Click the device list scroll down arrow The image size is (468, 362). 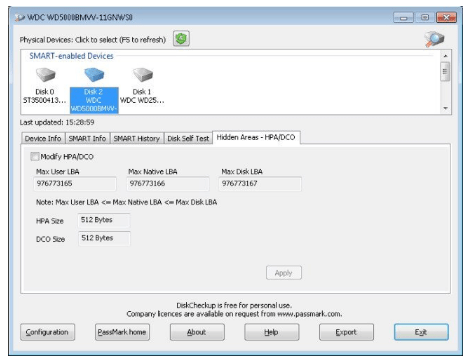tap(445, 108)
